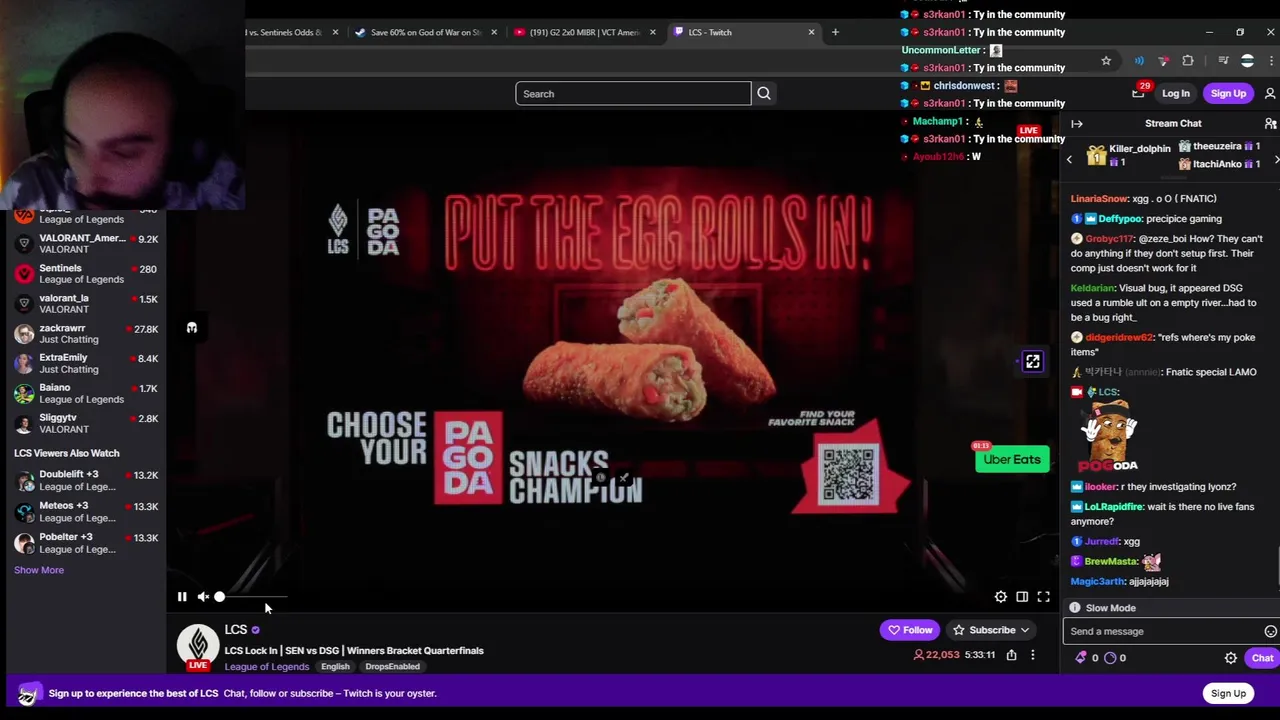This screenshot has width=1280, height=720.
Task: Open Sliggytv VALORANT channel
Action: (x=85, y=423)
